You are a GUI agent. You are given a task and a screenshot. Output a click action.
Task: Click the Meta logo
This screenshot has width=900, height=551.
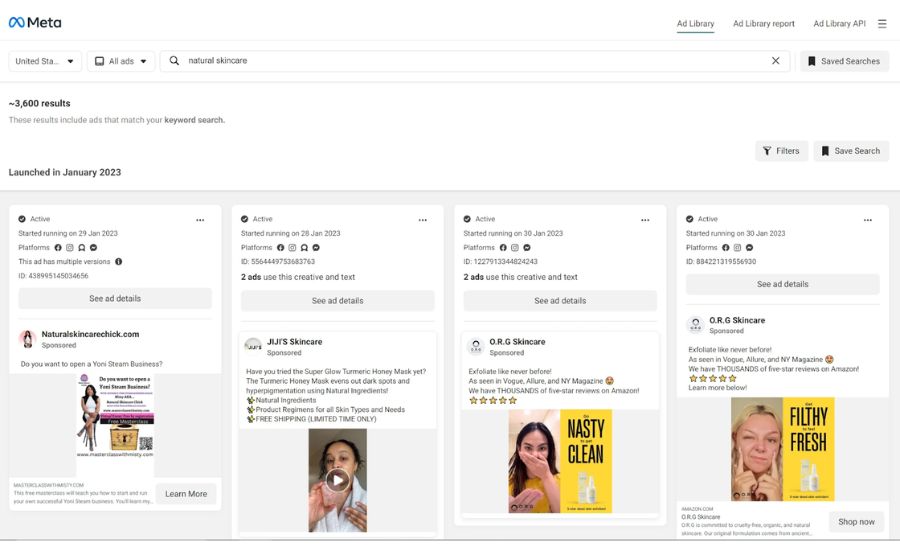click(x=35, y=22)
